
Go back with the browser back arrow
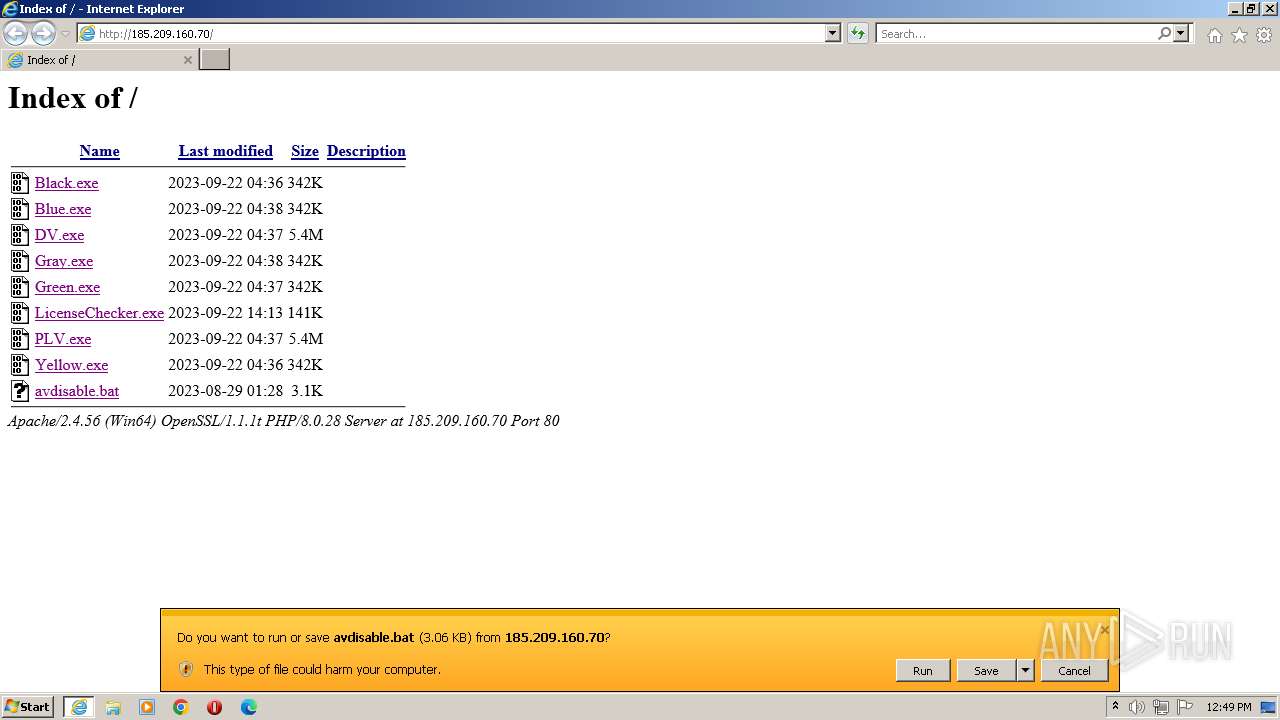pos(15,33)
